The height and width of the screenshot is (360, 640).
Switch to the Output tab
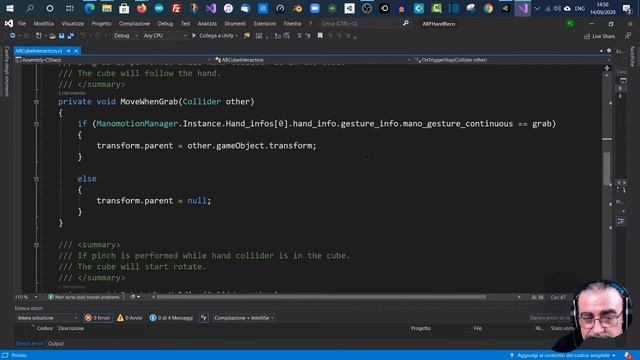(56, 344)
